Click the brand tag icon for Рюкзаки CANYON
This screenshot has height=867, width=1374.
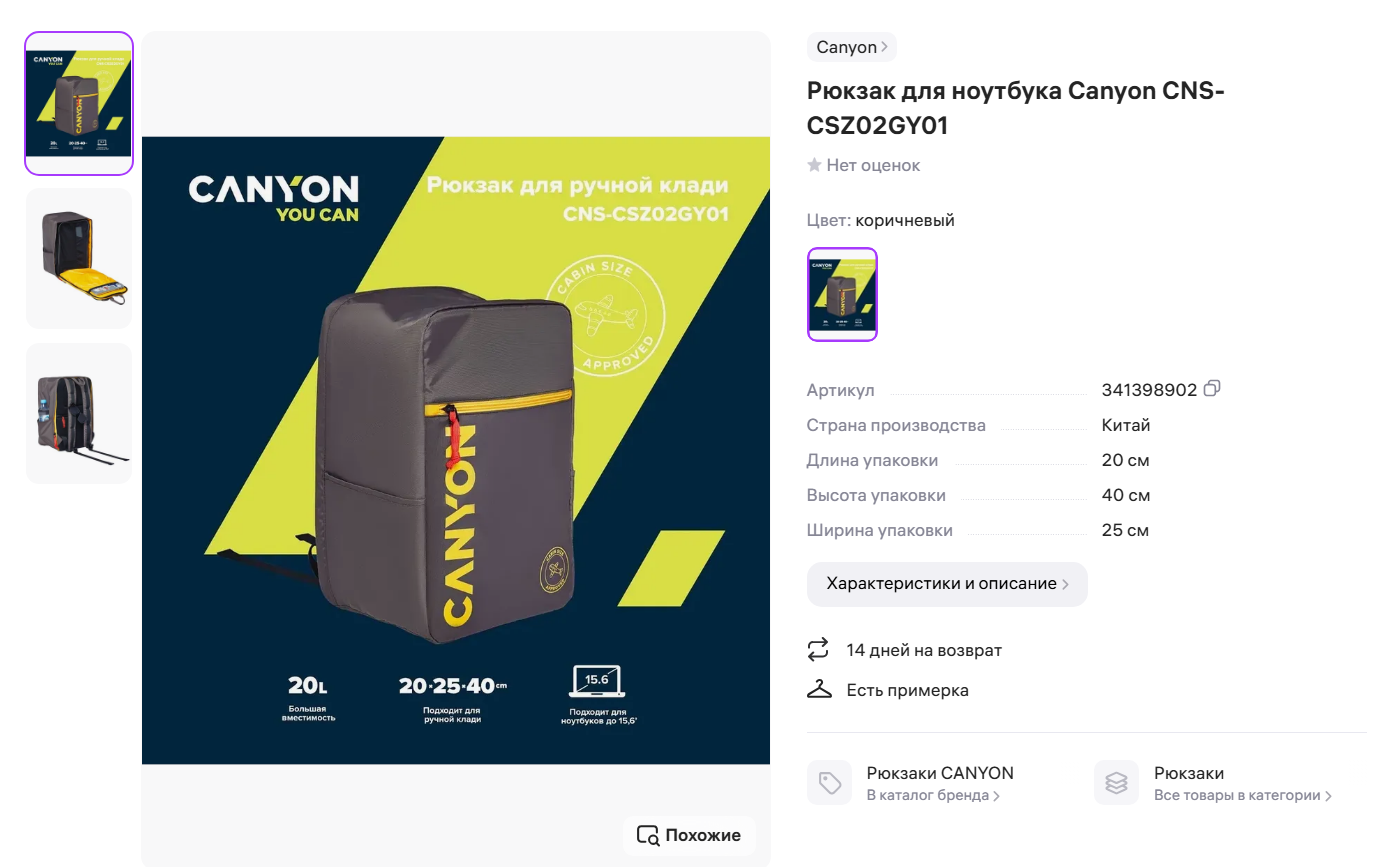[829, 782]
